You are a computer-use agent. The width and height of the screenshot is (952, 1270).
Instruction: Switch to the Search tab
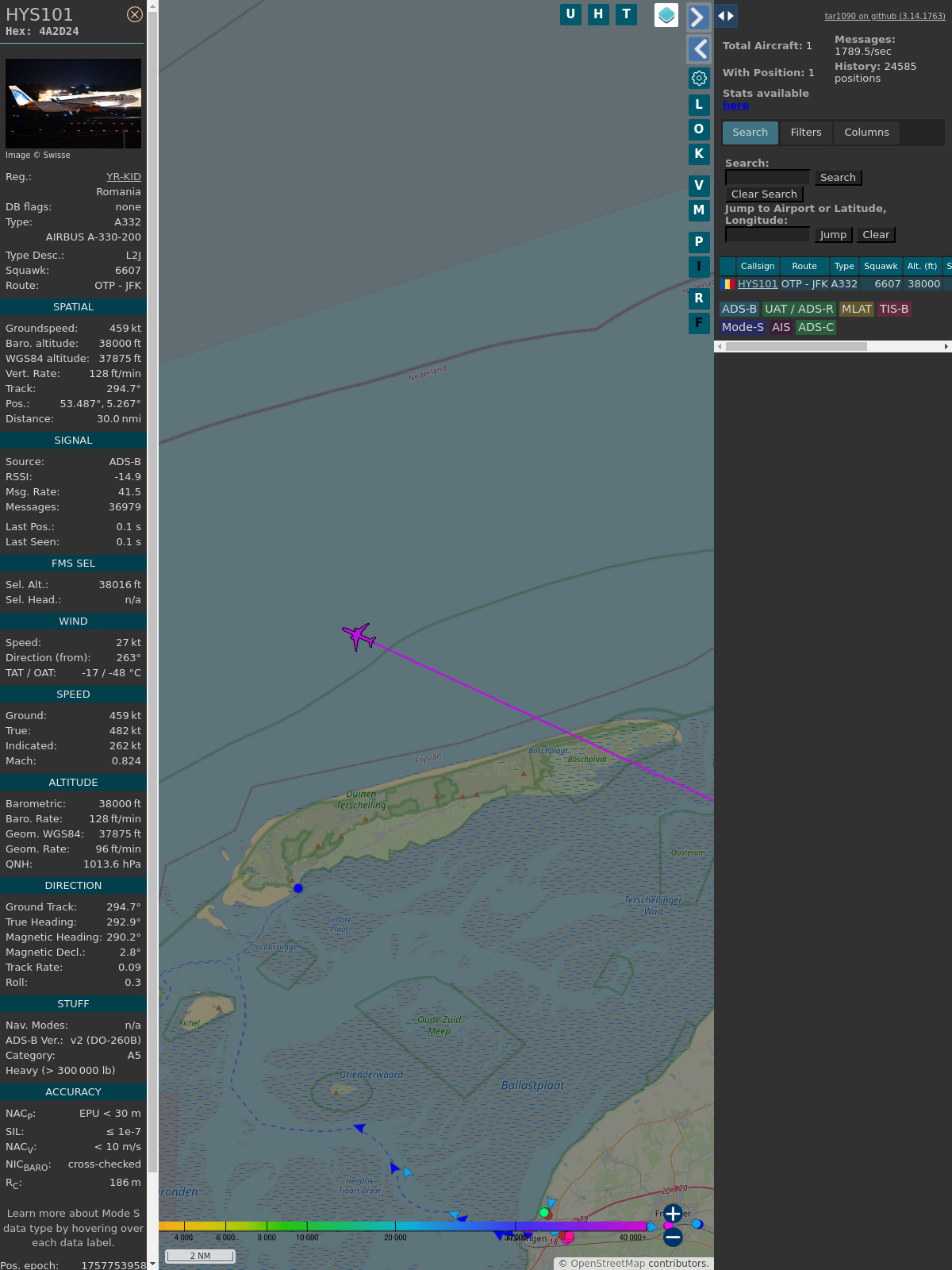tap(750, 133)
